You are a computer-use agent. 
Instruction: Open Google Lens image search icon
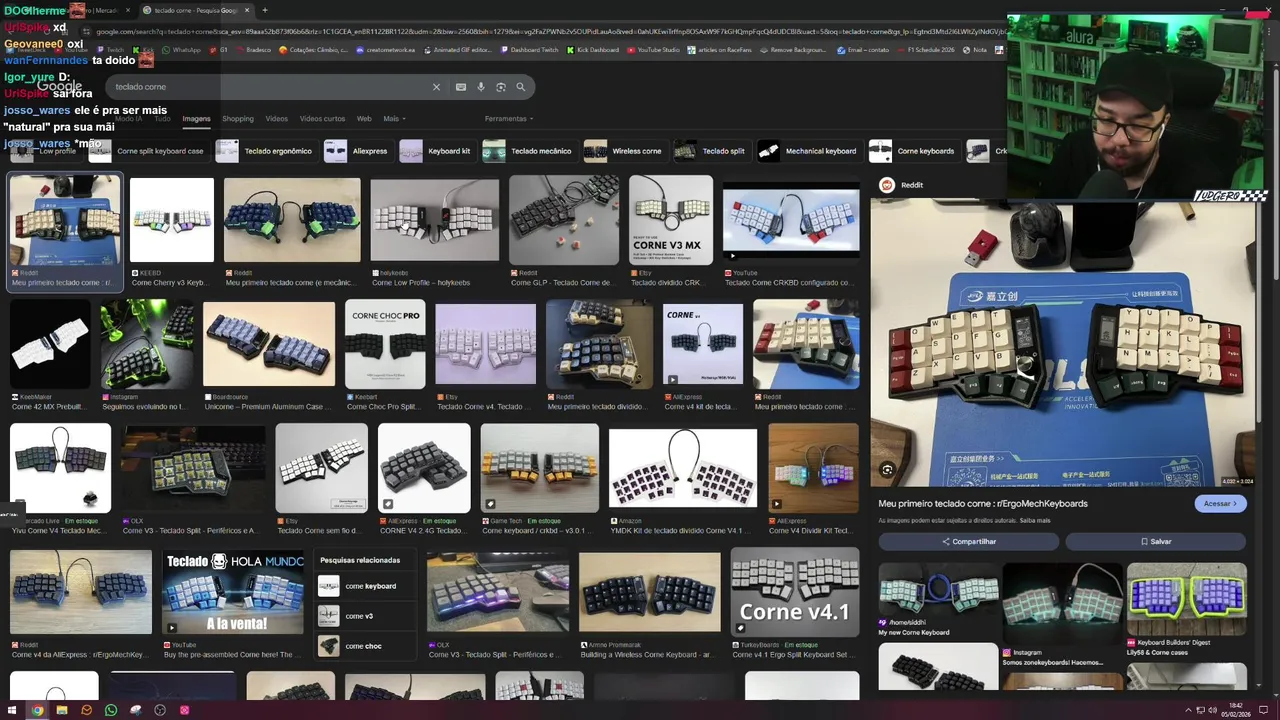point(501,87)
